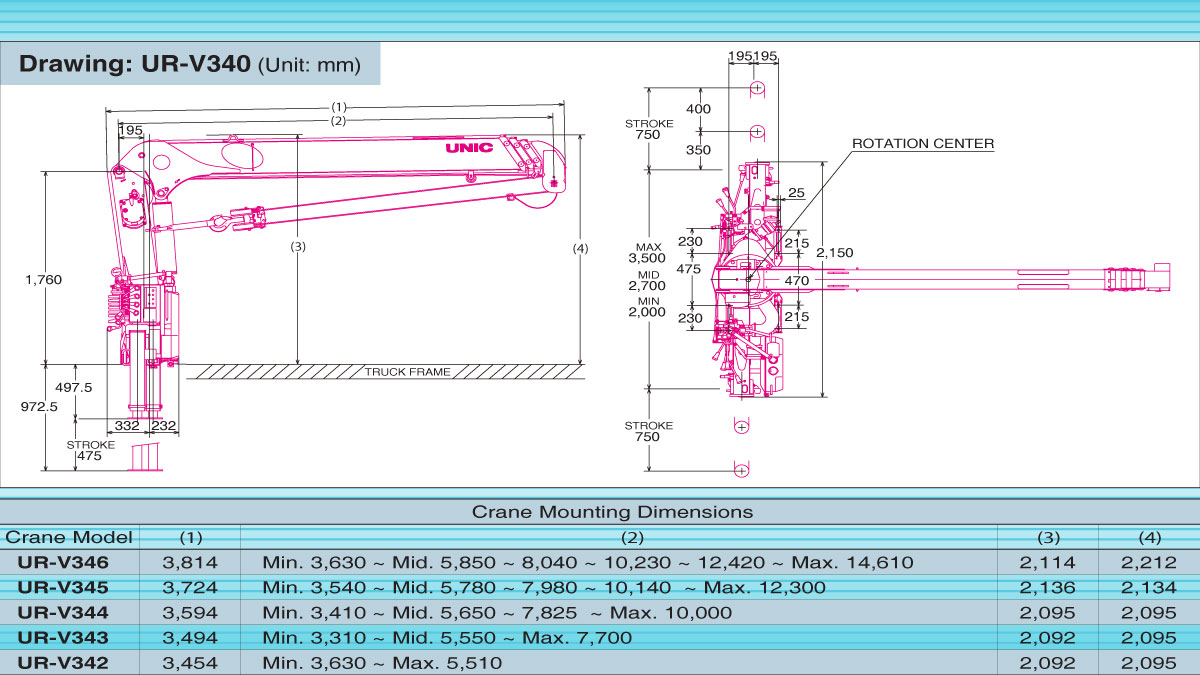Click the 3,454 value in the UR-V342 row
Screen dimensions: 1200x675
pyautogui.click(x=190, y=663)
